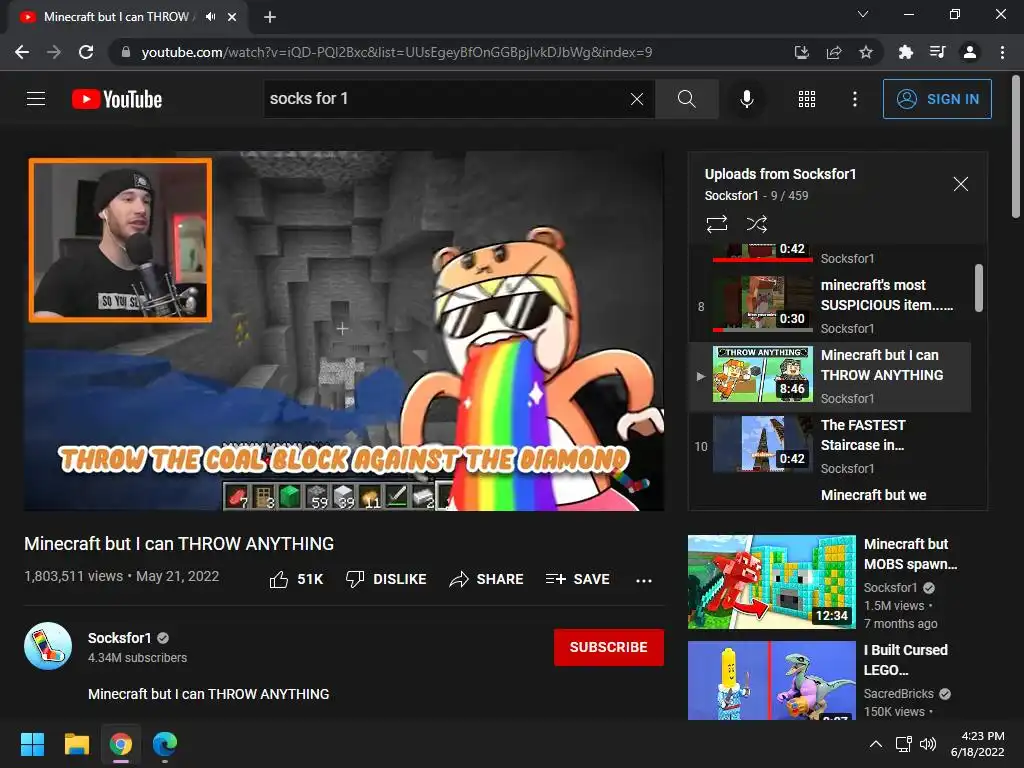Screen dimensions: 1024x768
Task: Search with your voice microphone
Action: (x=747, y=99)
